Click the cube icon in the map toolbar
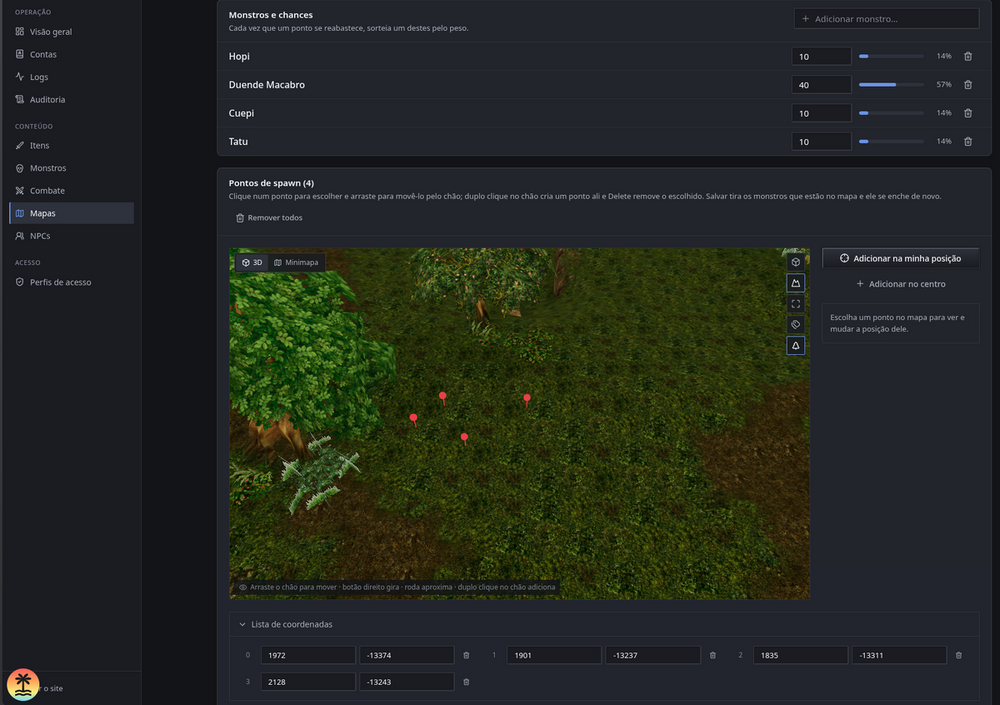 tap(795, 262)
